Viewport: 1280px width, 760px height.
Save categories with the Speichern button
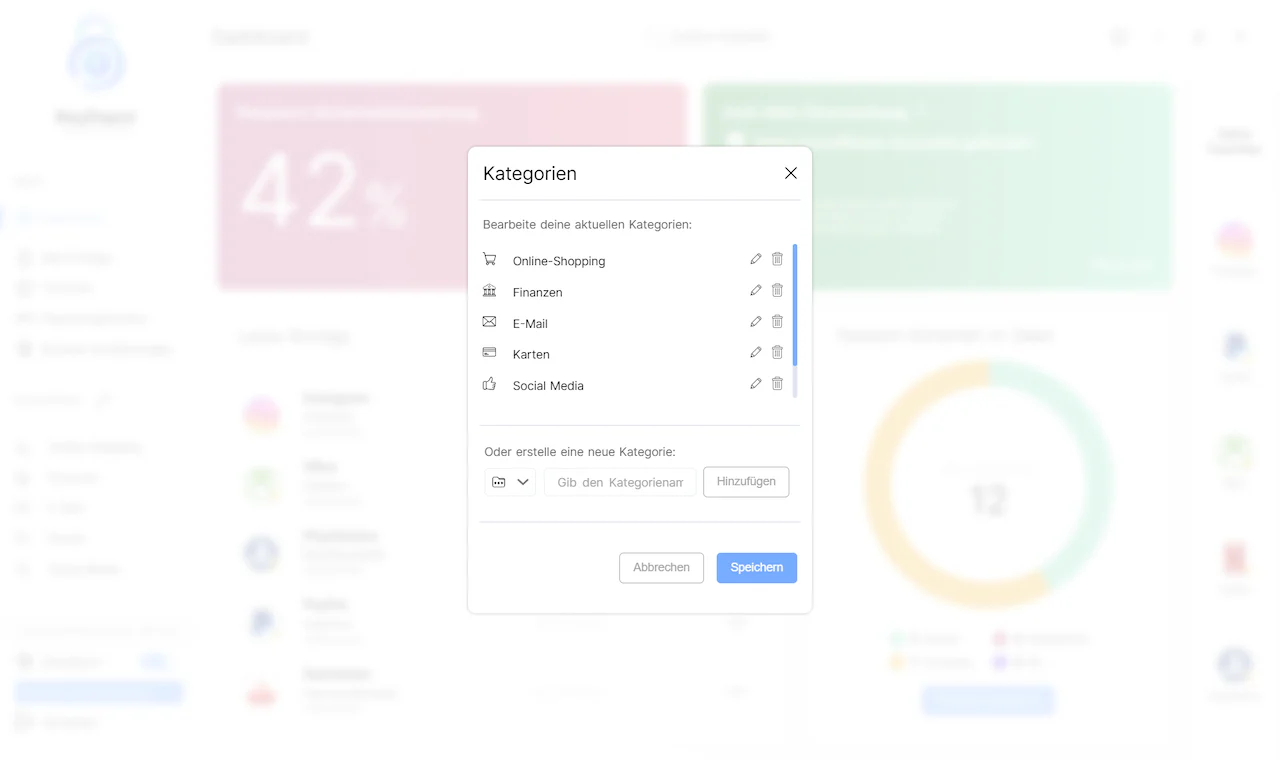pyautogui.click(x=757, y=568)
